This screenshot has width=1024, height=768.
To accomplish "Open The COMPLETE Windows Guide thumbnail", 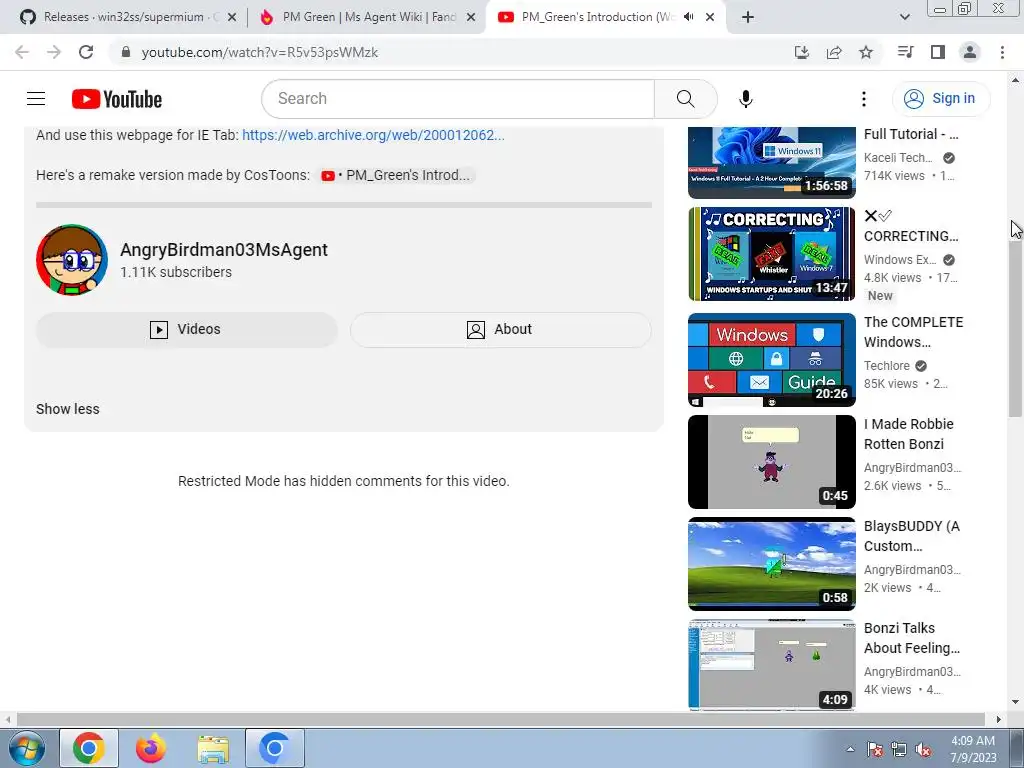I will tap(771, 360).
